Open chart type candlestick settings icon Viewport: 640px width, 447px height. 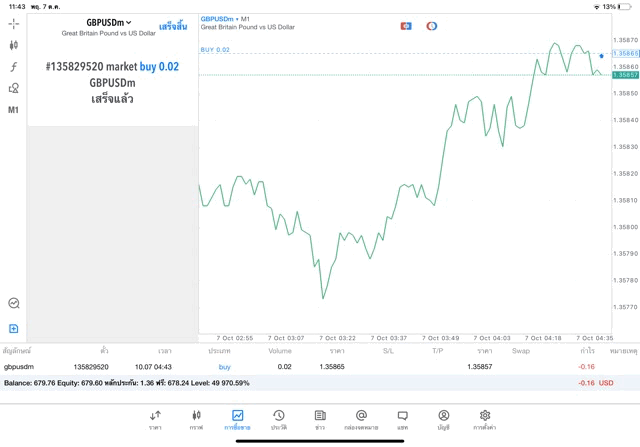[x=13, y=45]
